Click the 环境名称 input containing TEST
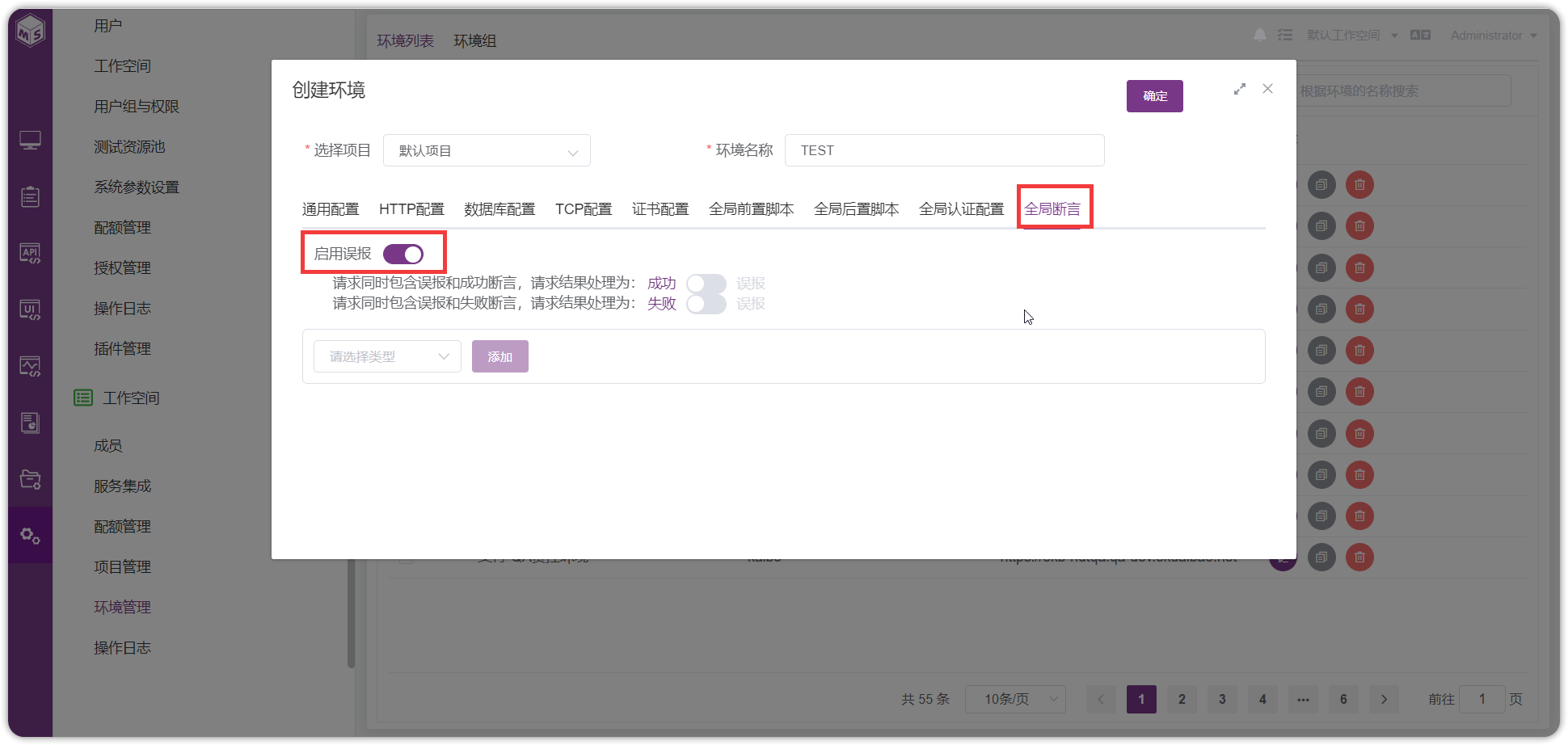 pos(944,150)
